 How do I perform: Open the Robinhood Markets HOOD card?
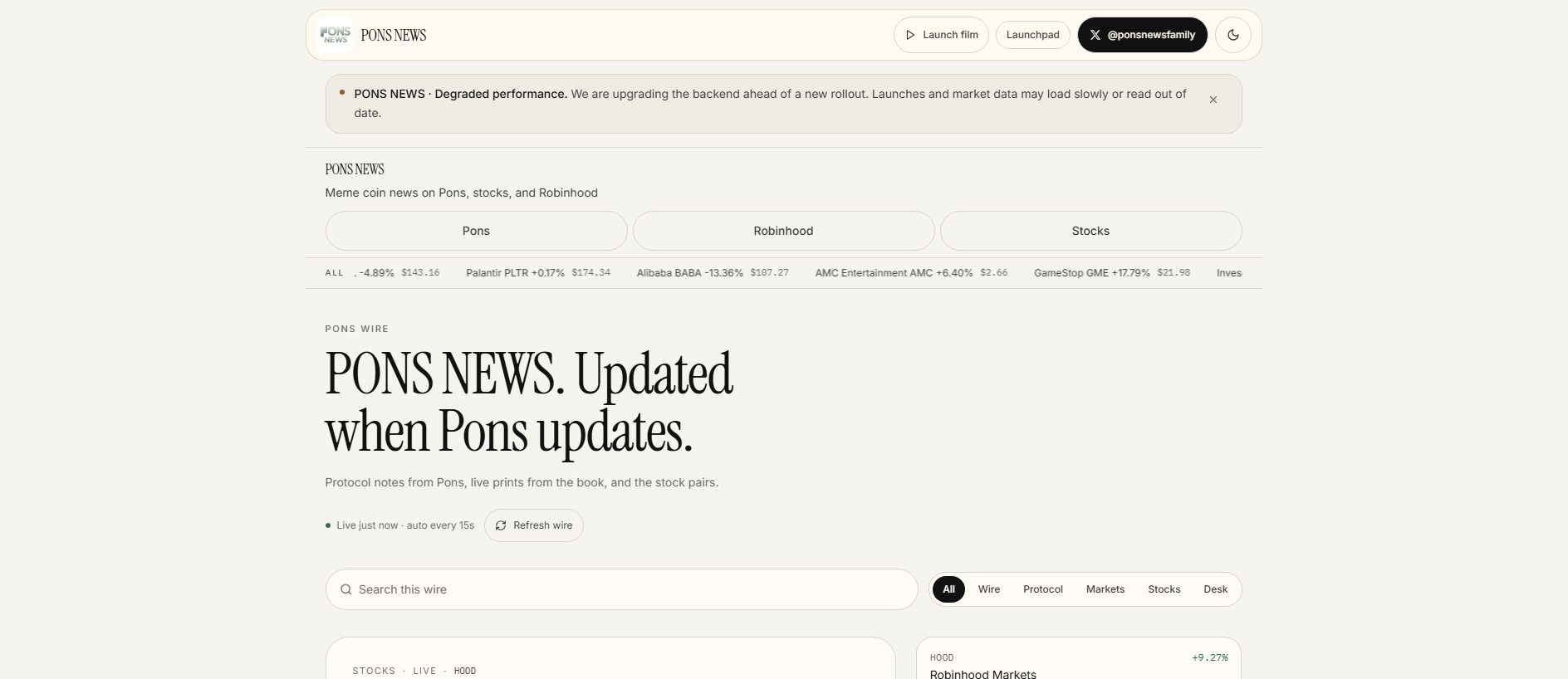pyautogui.click(x=1078, y=659)
